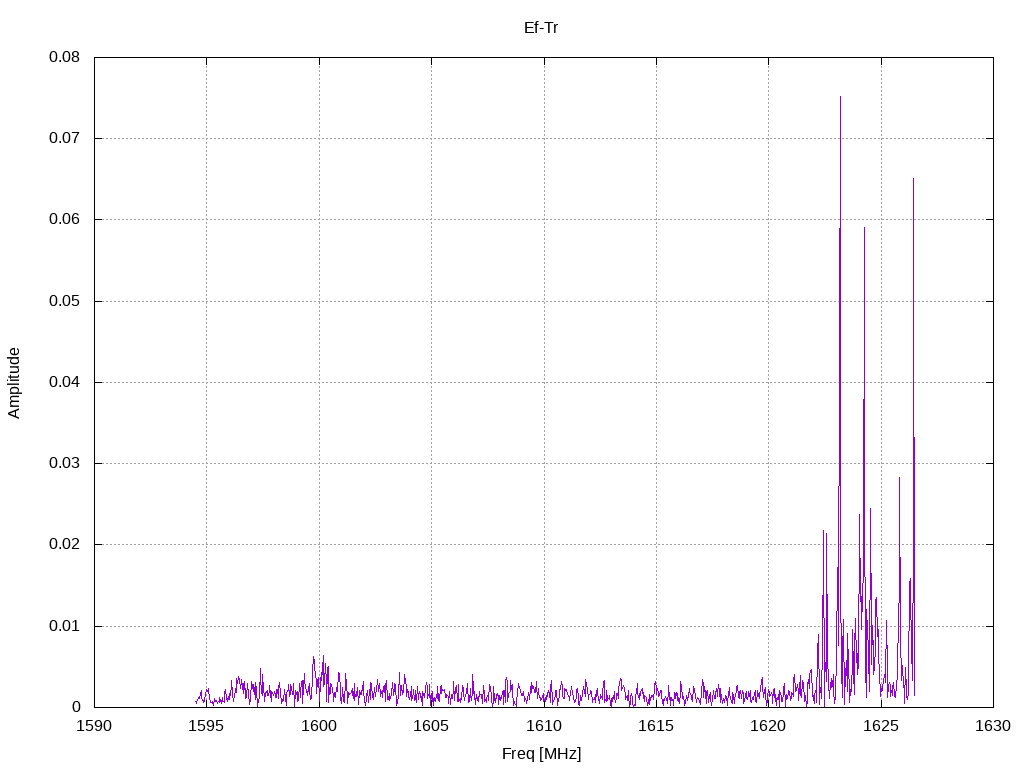Viewport: 1024px width, 768px height.
Task: Click the x-axis tick label 1610
Action: pos(544,726)
